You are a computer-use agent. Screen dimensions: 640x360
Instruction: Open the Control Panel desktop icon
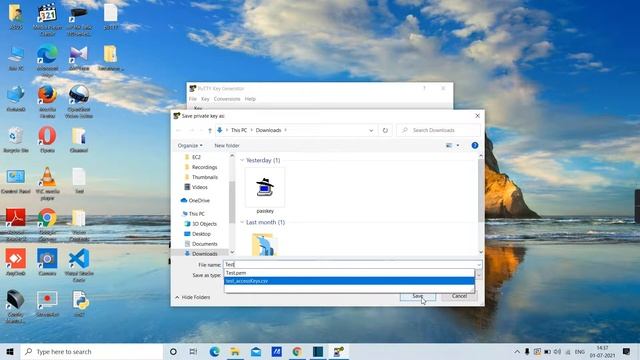point(16,181)
